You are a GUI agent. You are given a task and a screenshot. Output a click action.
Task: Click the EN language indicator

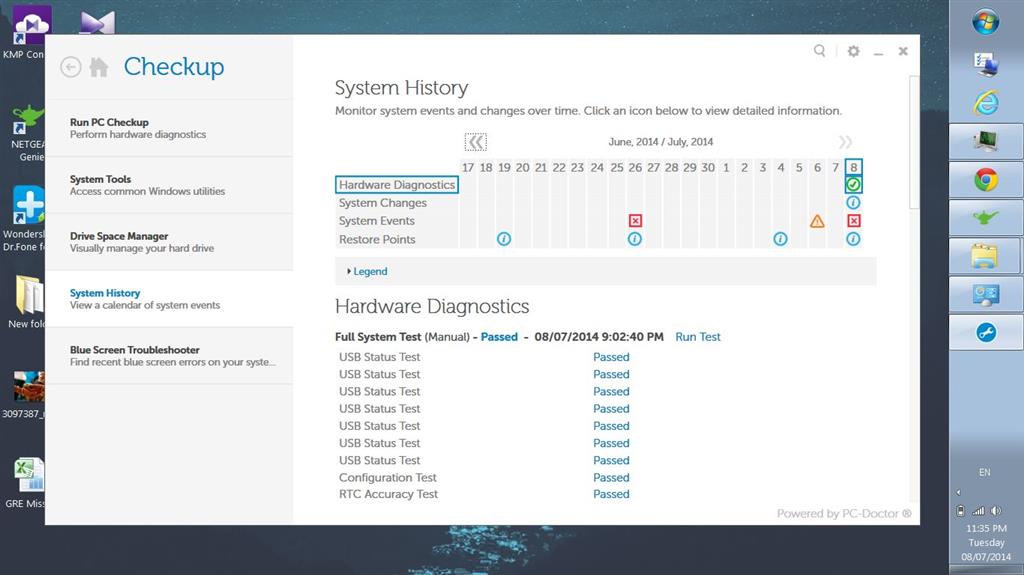985,472
